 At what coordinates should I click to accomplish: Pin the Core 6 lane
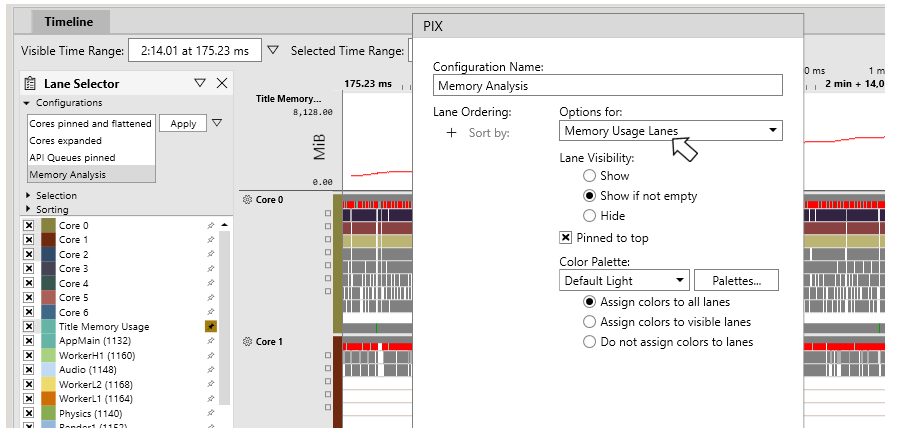tap(211, 312)
